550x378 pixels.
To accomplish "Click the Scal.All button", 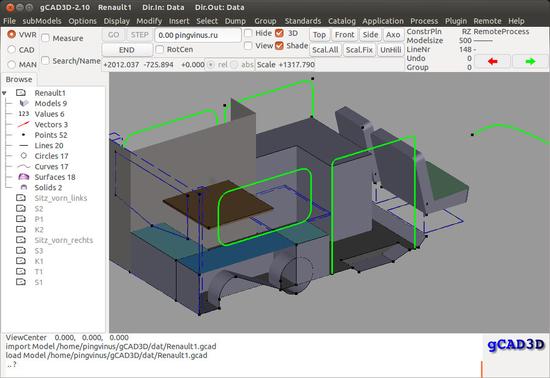I will point(325,50).
